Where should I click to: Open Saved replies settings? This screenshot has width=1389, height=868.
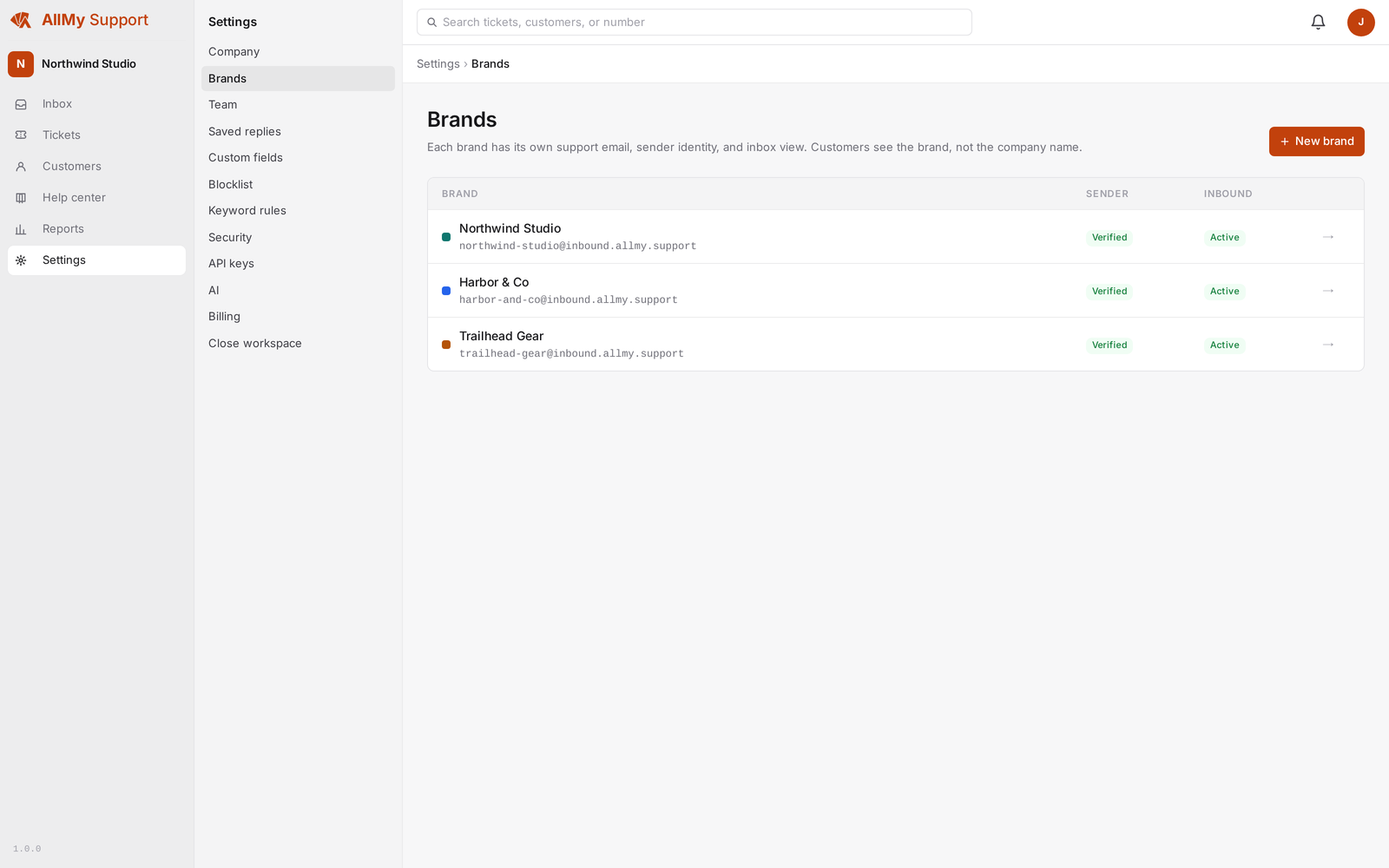(298, 132)
